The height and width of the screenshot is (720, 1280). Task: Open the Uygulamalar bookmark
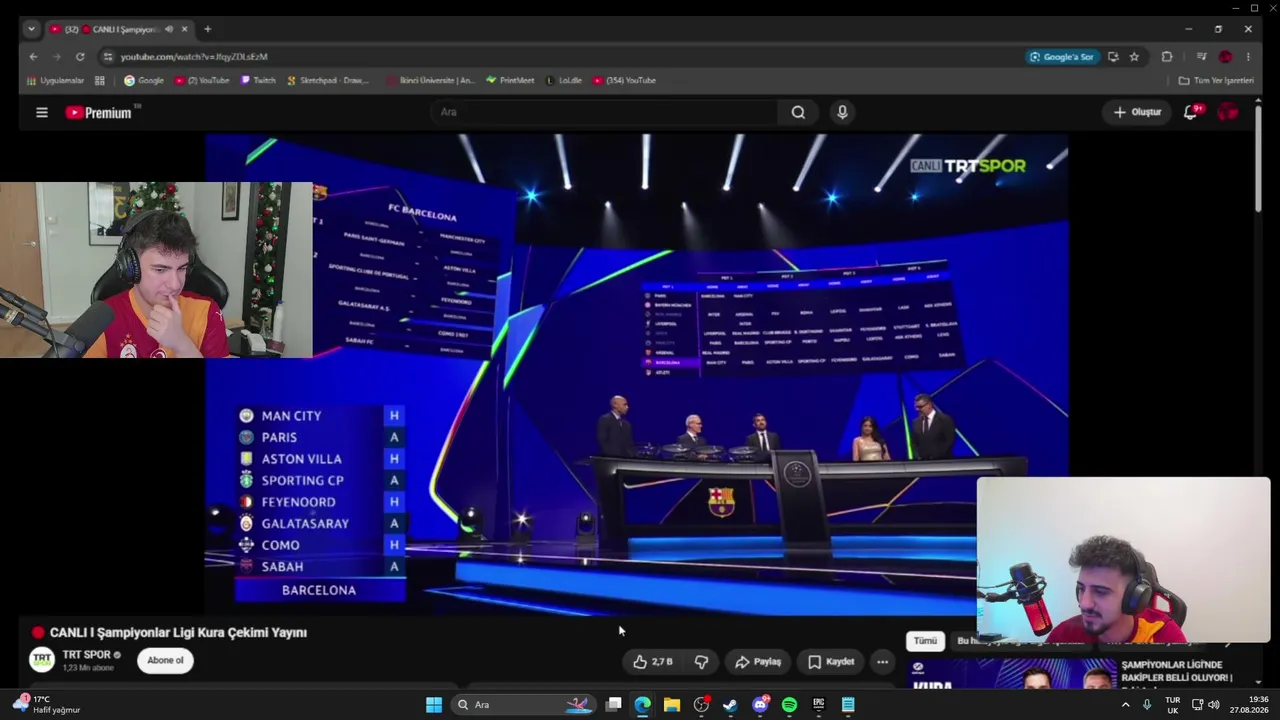pyautogui.click(x=55, y=80)
